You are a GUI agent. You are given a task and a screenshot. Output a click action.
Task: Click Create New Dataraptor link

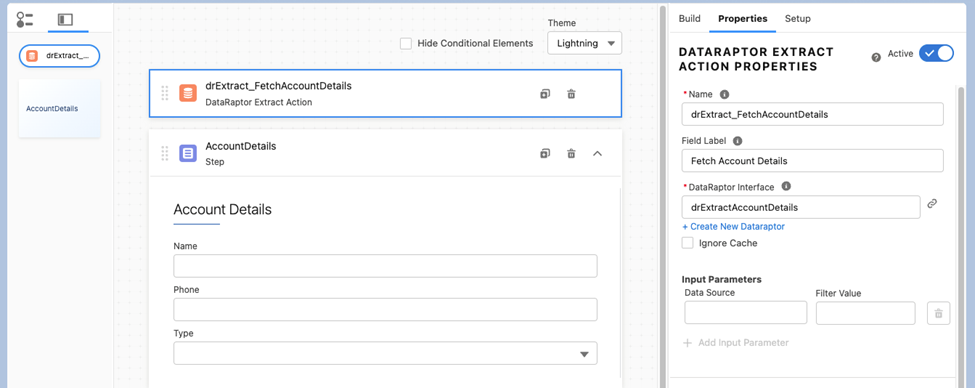coord(733,226)
